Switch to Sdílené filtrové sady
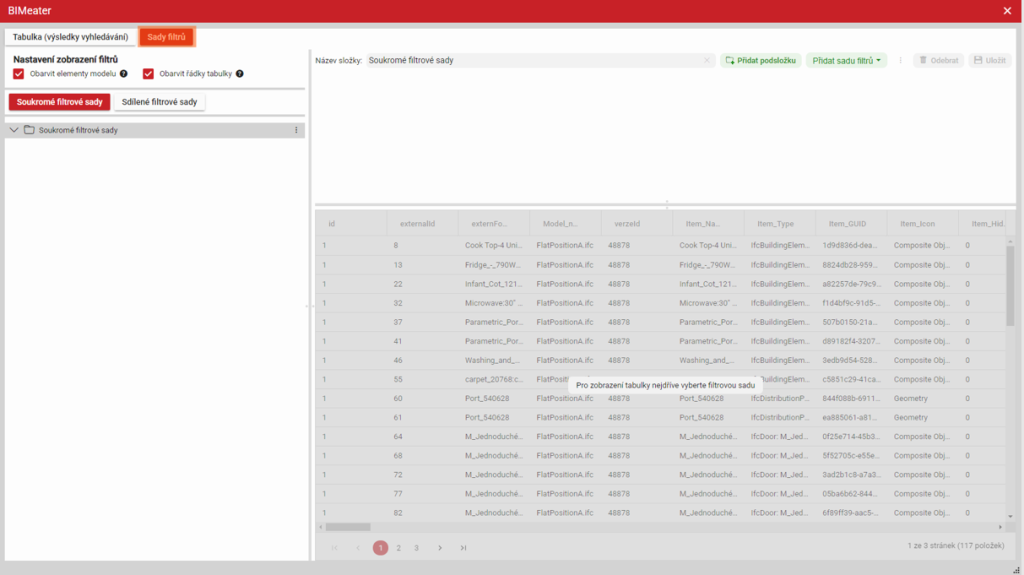Image resolution: width=1024 pixels, height=575 pixels. click(x=160, y=102)
